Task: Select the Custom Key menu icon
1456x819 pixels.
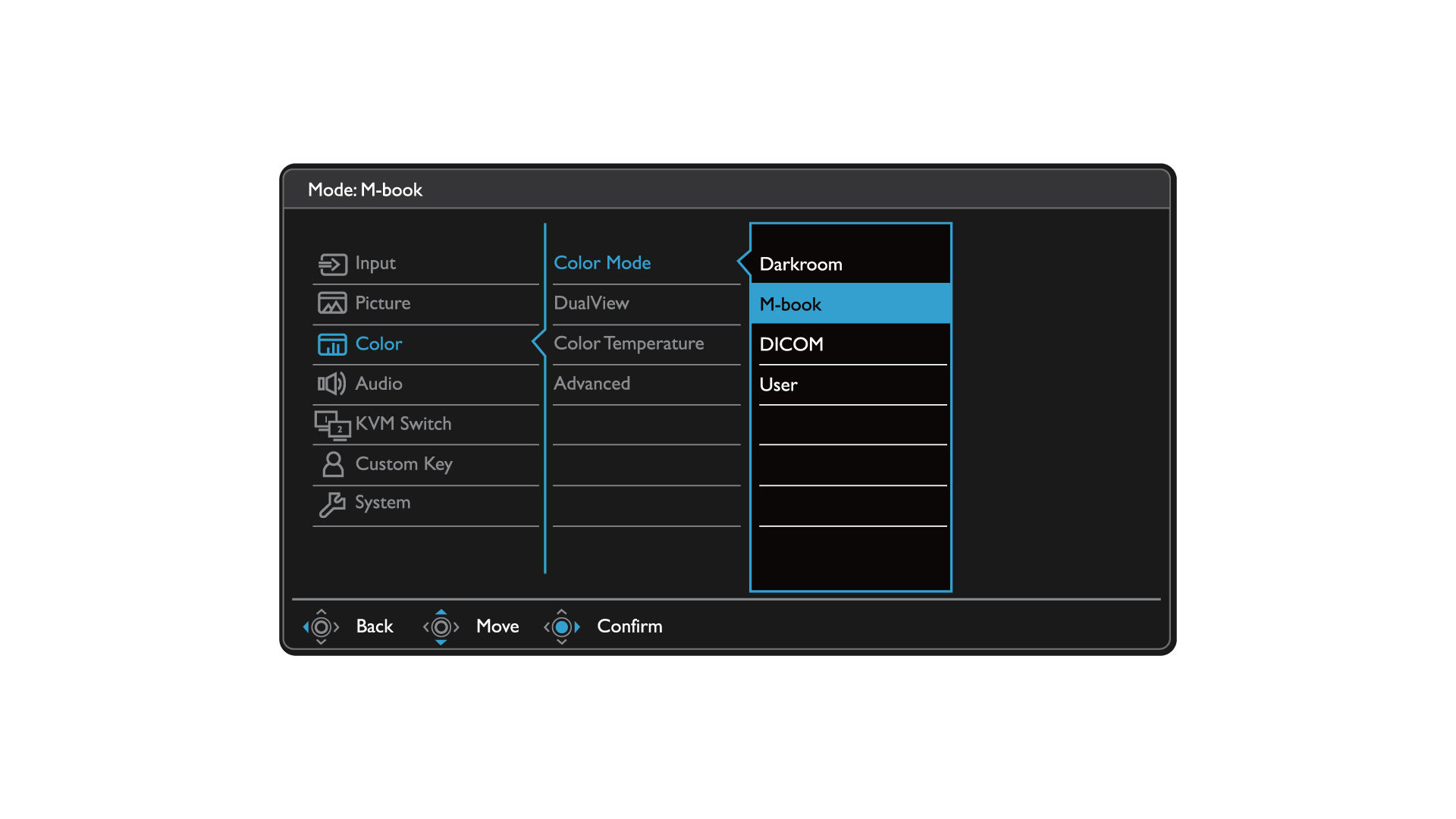Action: [x=332, y=463]
